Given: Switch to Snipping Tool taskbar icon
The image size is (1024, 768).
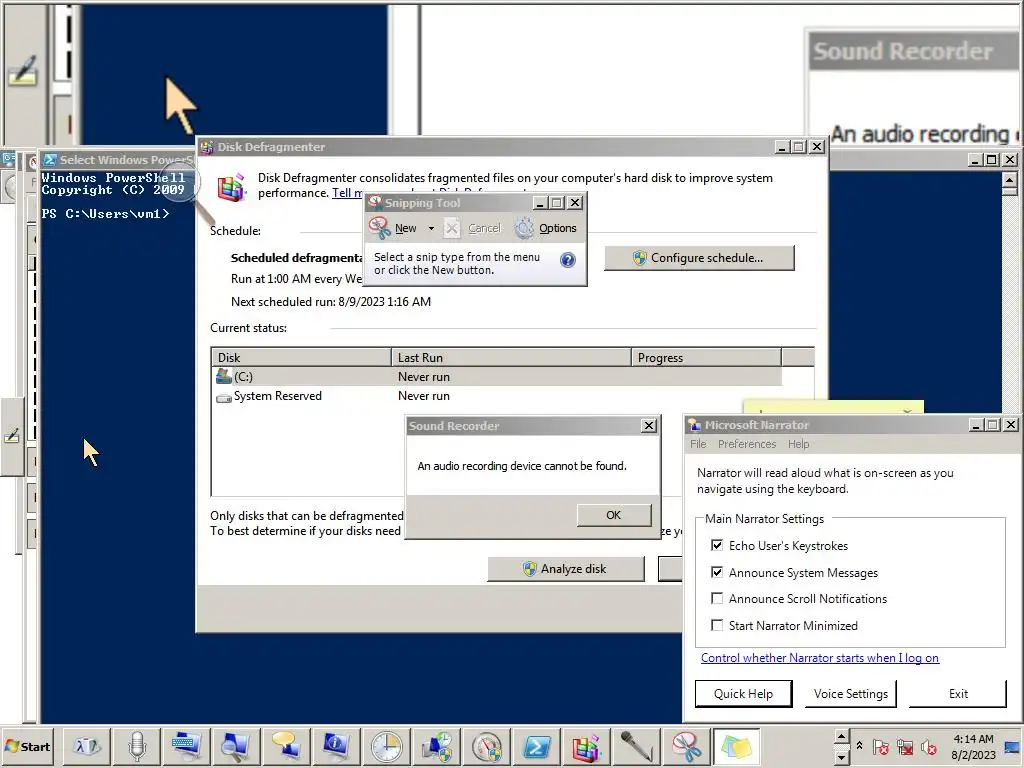Looking at the screenshot, I should (x=686, y=746).
